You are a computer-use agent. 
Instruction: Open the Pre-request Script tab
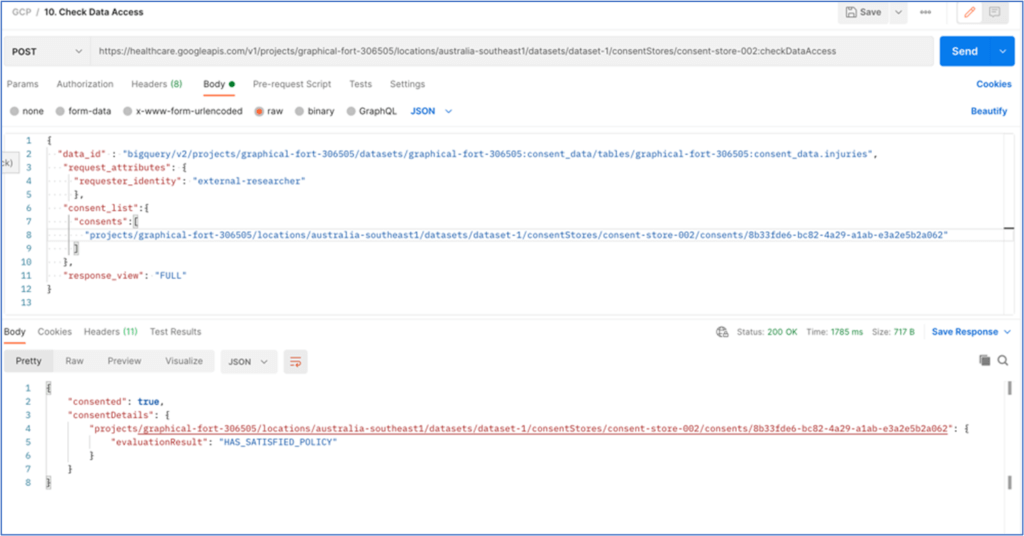[292, 84]
